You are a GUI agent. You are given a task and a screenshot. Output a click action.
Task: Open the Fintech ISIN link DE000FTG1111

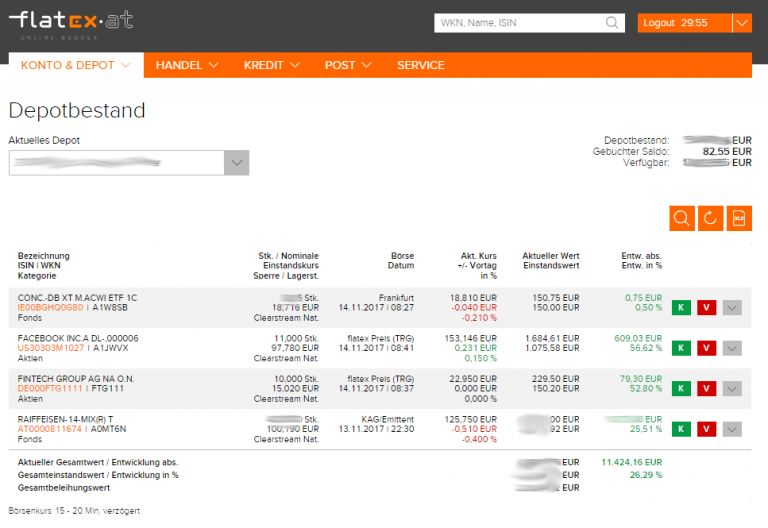click(x=50, y=388)
